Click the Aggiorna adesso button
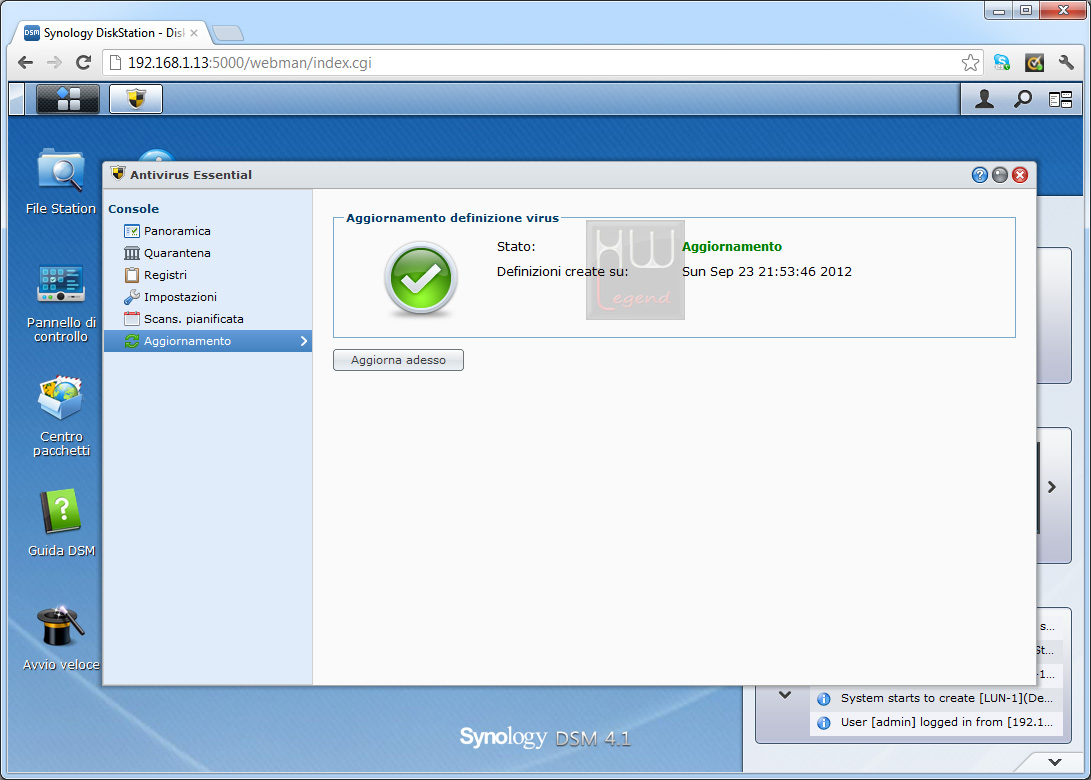The image size is (1091, 780). pos(398,360)
